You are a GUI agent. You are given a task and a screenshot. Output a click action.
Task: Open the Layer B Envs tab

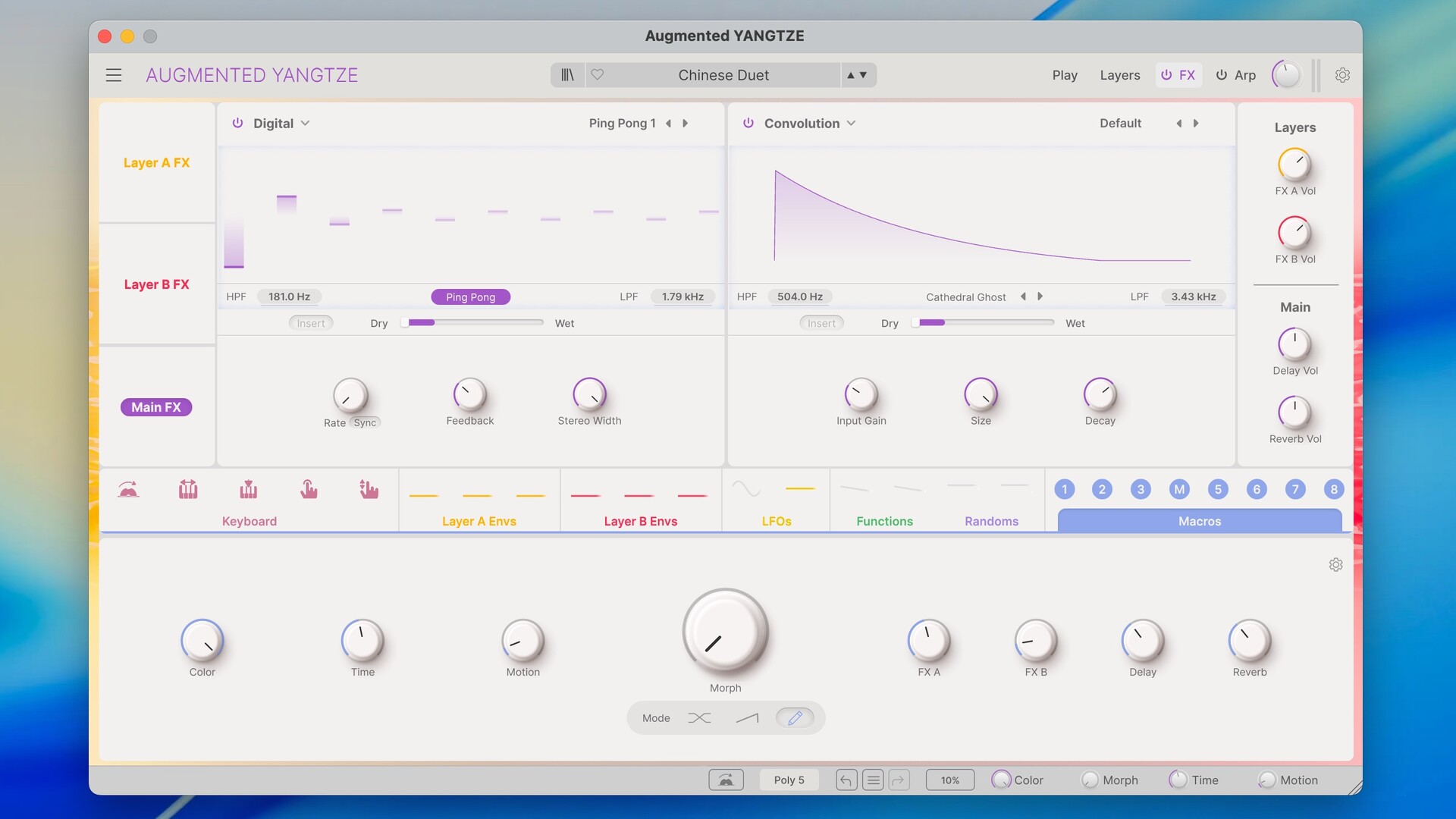coord(641,521)
